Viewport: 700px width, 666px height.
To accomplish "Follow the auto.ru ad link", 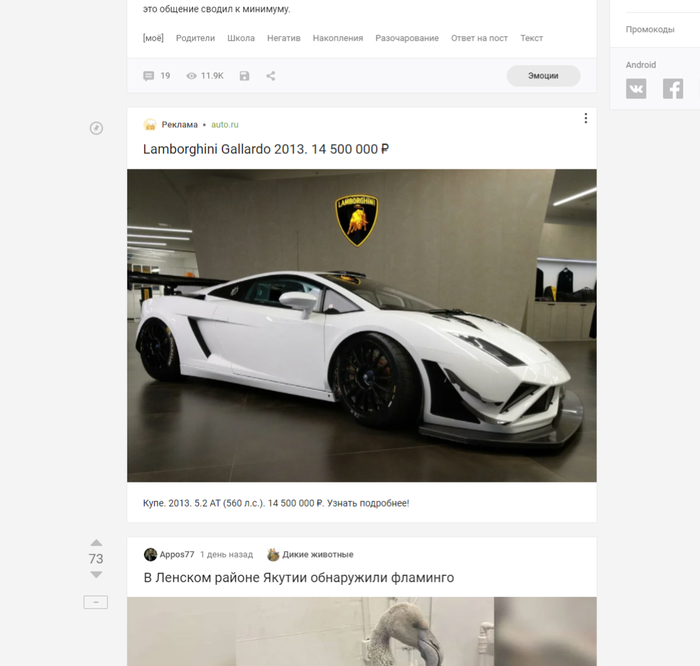I will [225, 125].
